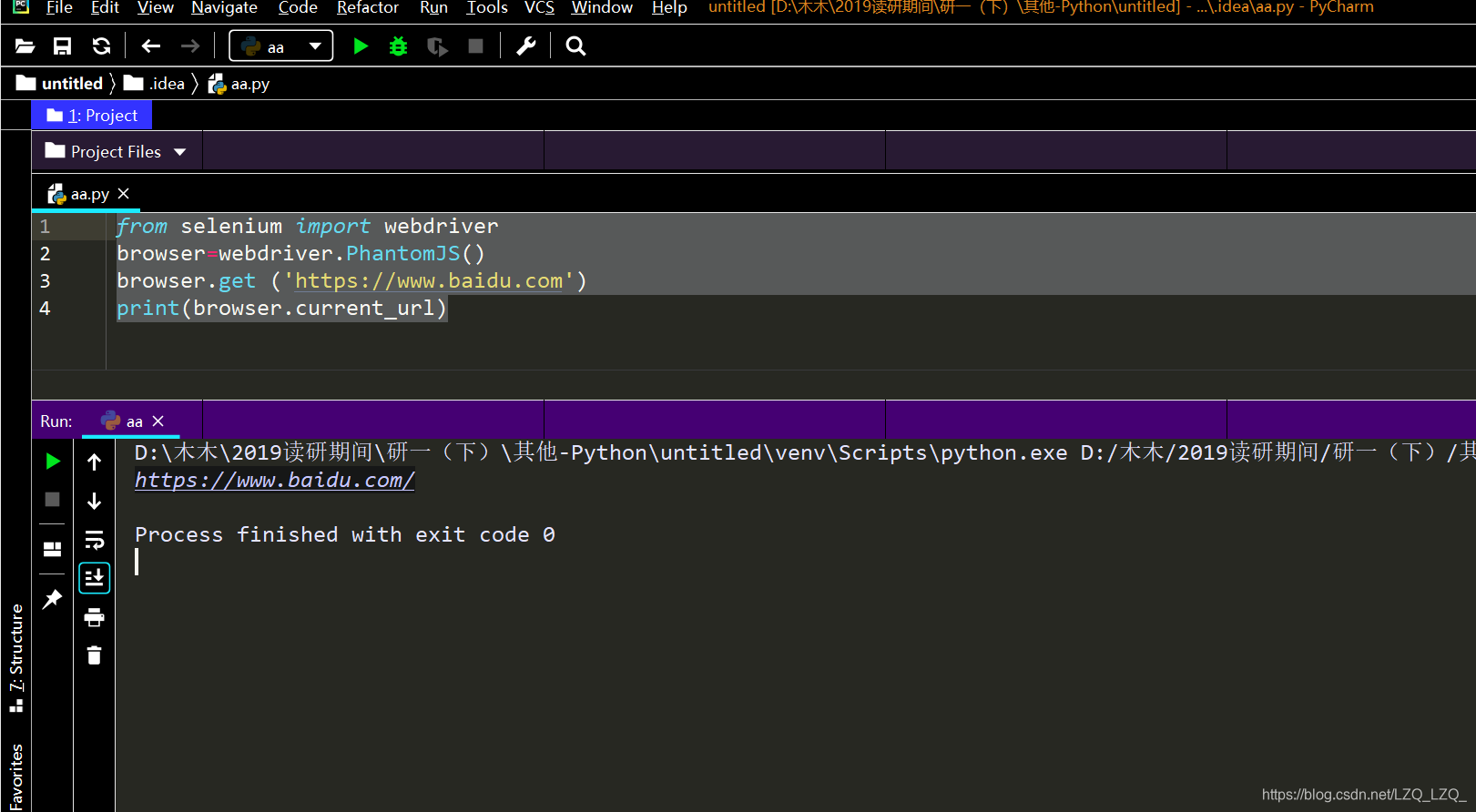Open the Tools menu
This screenshot has width=1476, height=812.
pos(487,7)
